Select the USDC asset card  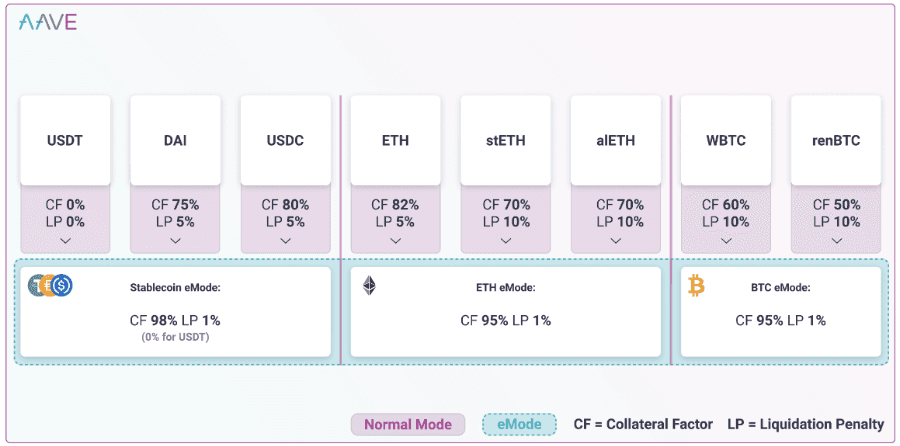coord(285,140)
